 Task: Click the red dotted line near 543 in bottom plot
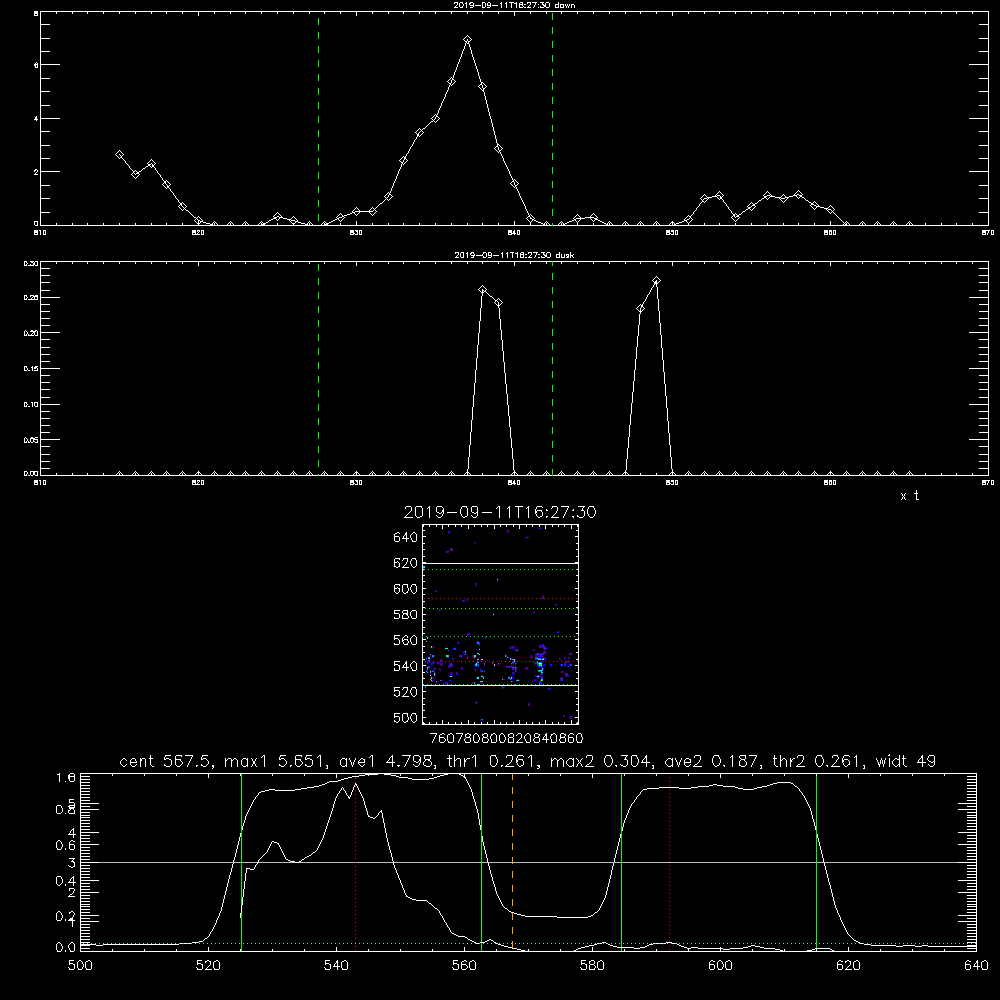coord(355,862)
